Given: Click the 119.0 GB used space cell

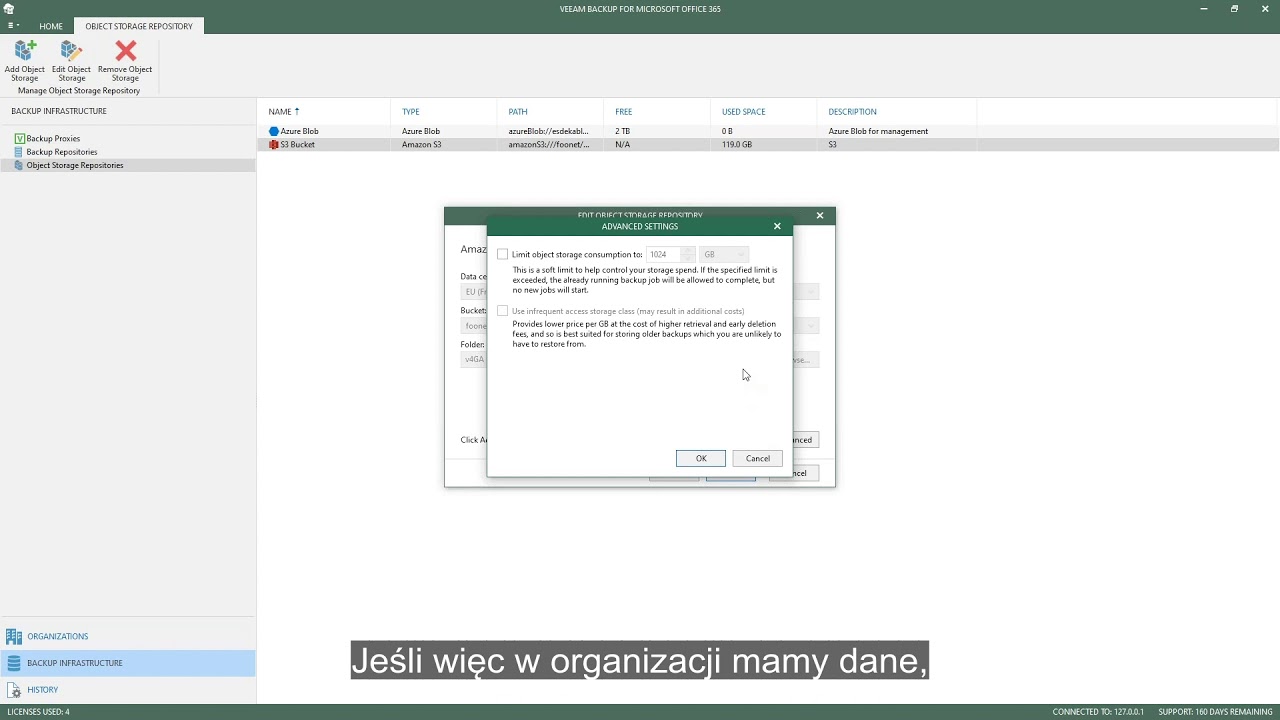Looking at the screenshot, I should pos(737,144).
